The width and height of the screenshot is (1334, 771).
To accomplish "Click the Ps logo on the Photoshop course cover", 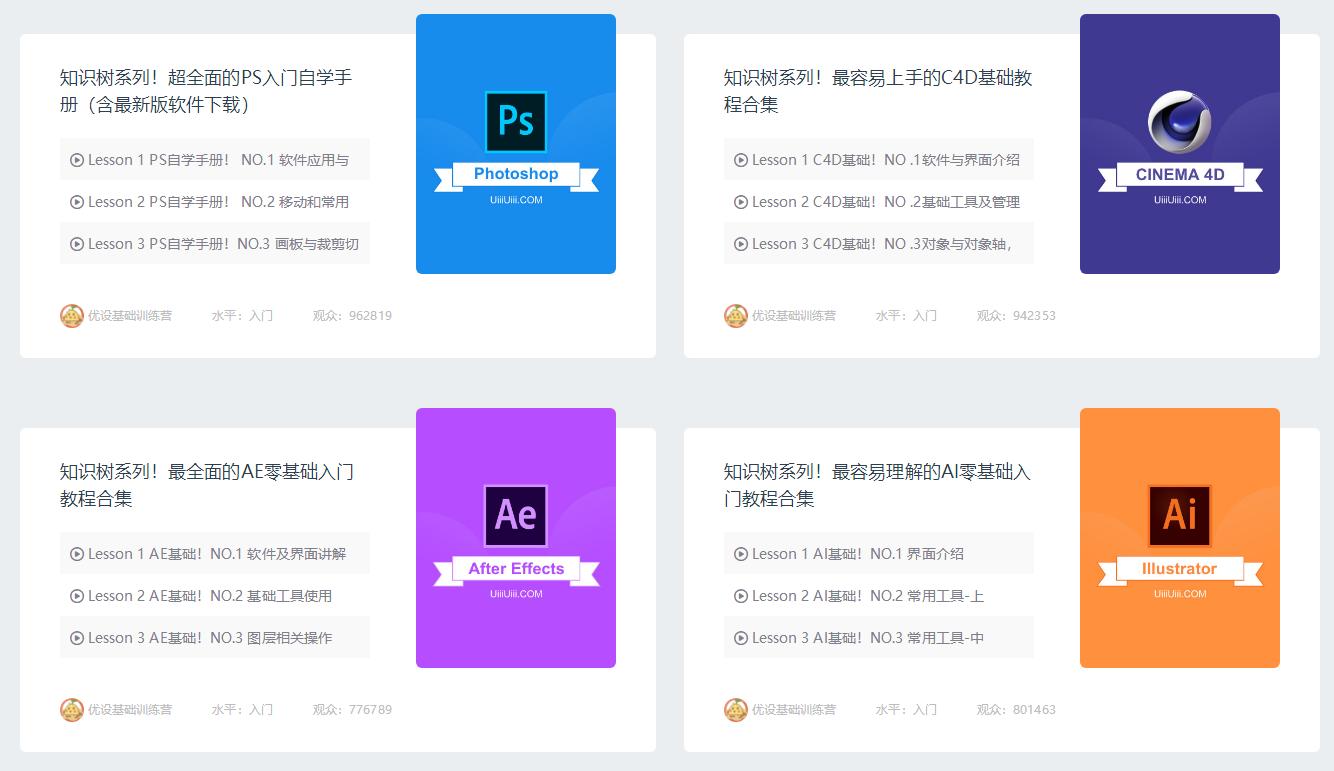I will [516, 119].
